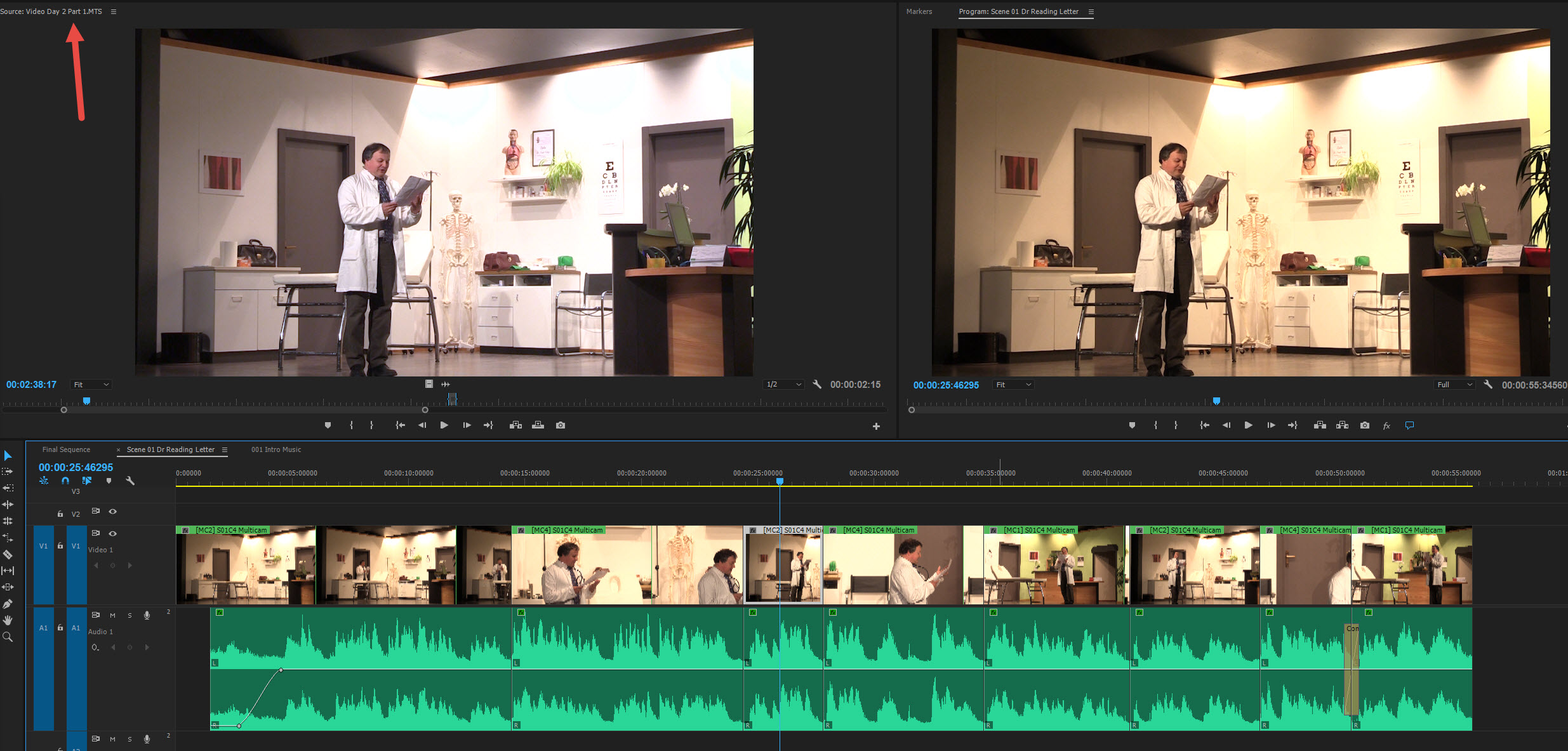Select the Slip tool

click(x=8, y=571)
